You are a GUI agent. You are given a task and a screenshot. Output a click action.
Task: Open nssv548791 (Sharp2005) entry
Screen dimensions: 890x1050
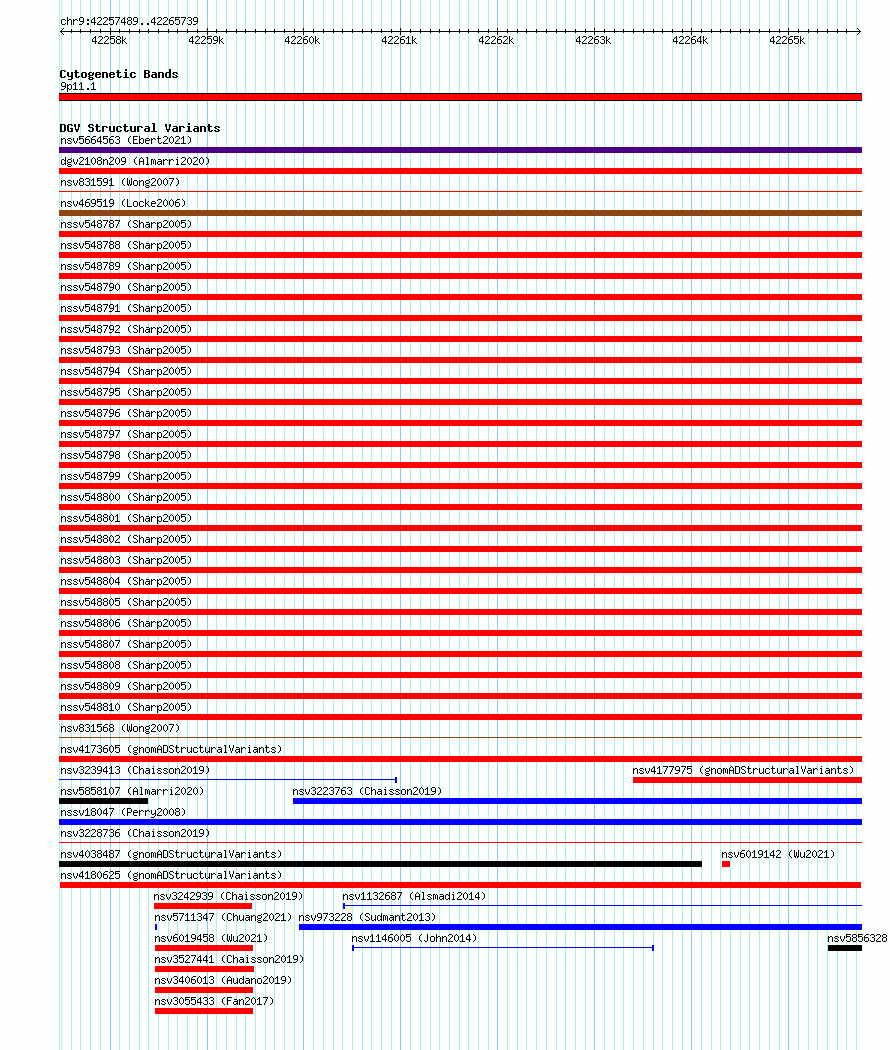126,308
